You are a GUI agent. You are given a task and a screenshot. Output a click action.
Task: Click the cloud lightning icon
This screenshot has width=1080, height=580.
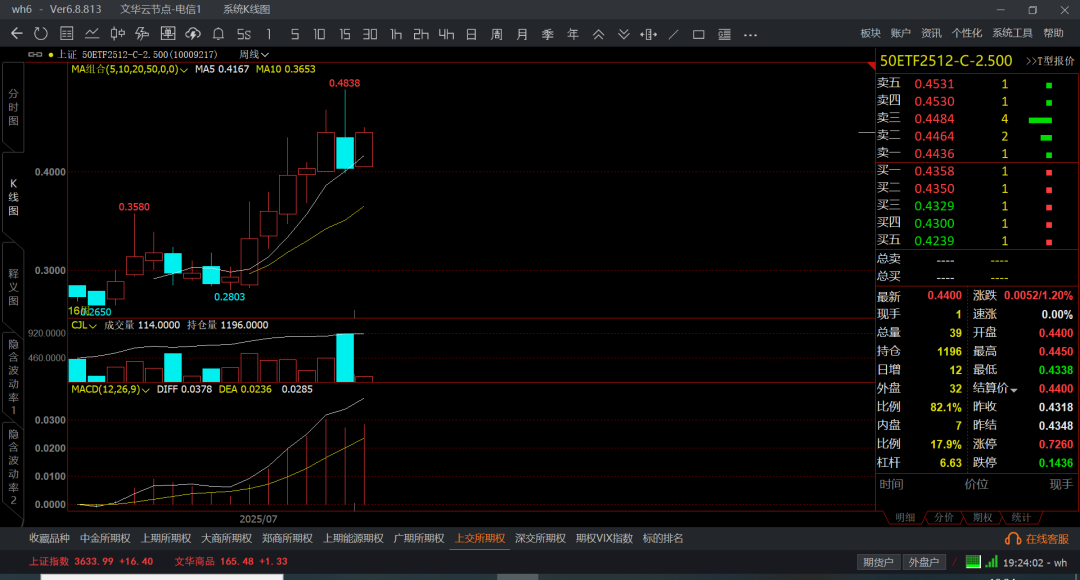click(x=193, y=34)
